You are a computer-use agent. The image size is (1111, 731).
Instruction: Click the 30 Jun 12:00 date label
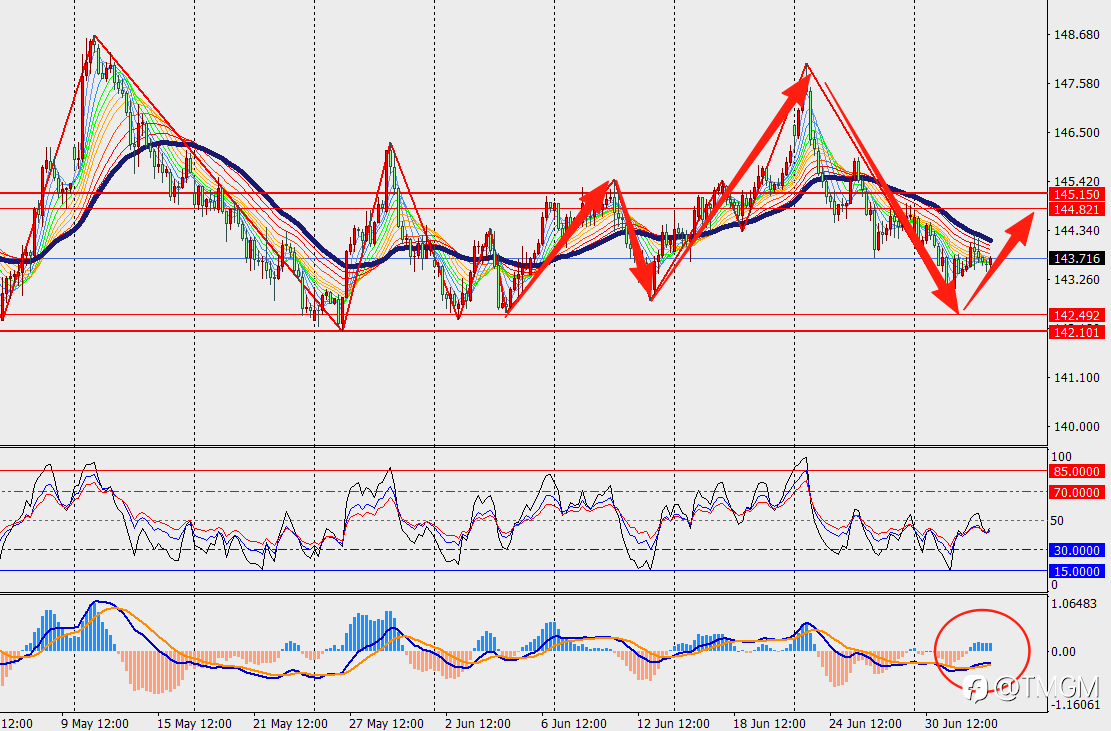961,723
